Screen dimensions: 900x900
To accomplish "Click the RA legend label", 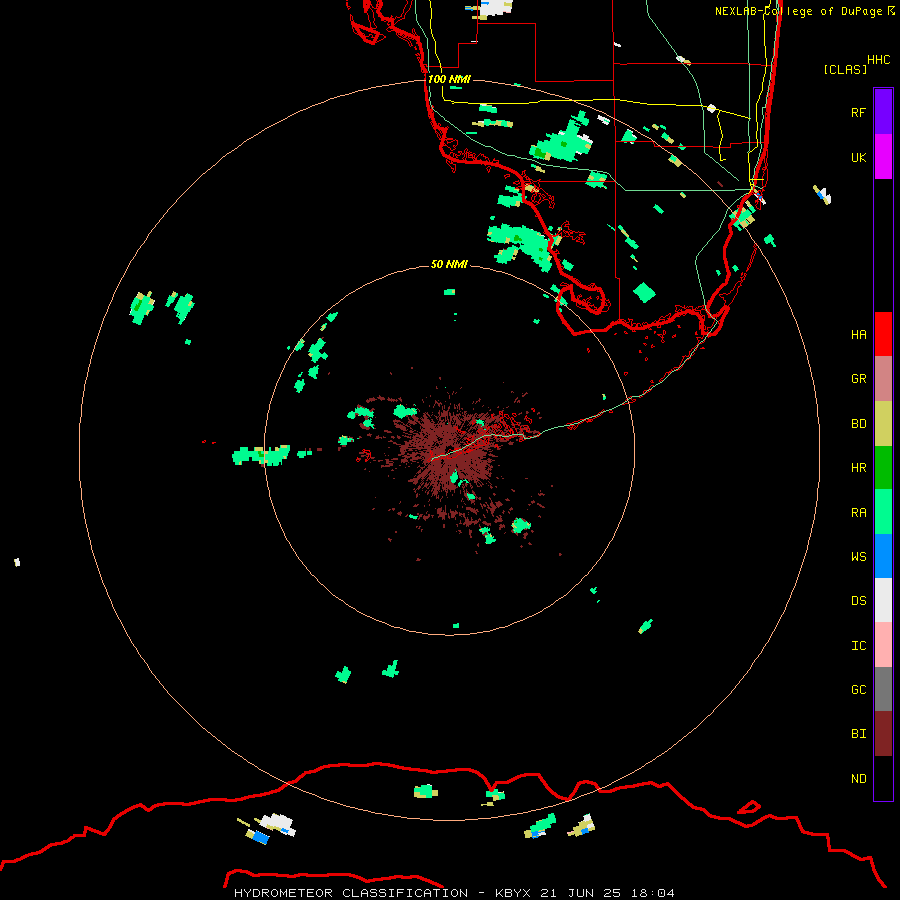I will click(x=859, y=513).
